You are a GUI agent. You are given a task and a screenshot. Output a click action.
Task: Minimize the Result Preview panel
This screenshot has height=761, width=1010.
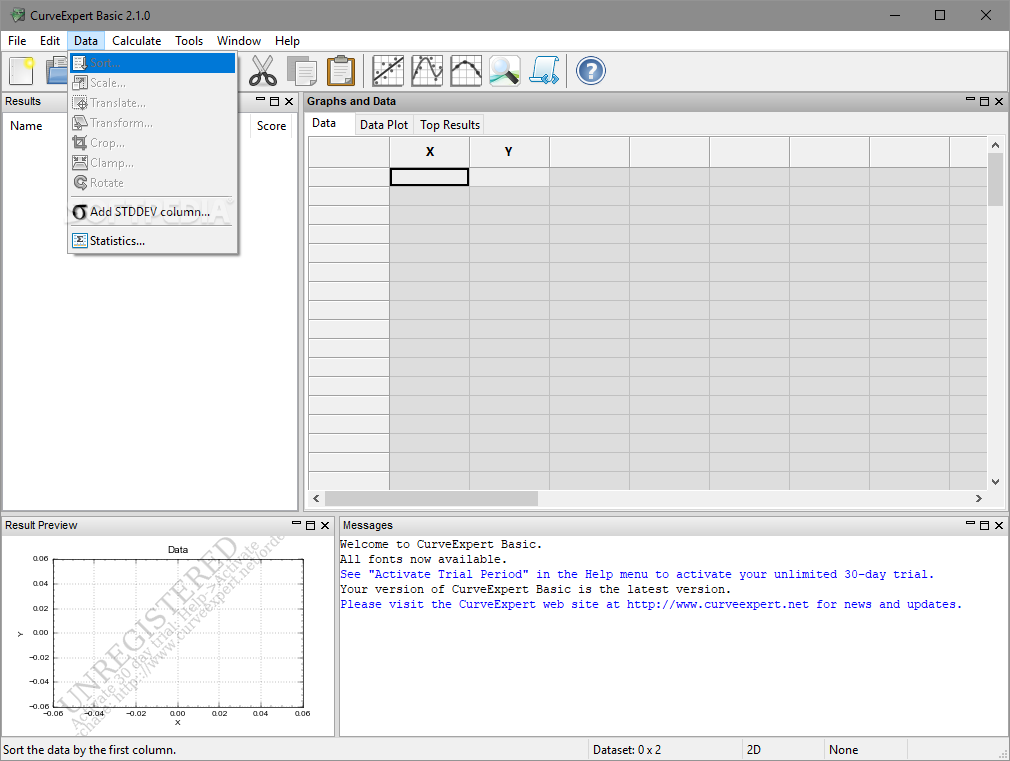click(296, 525)
